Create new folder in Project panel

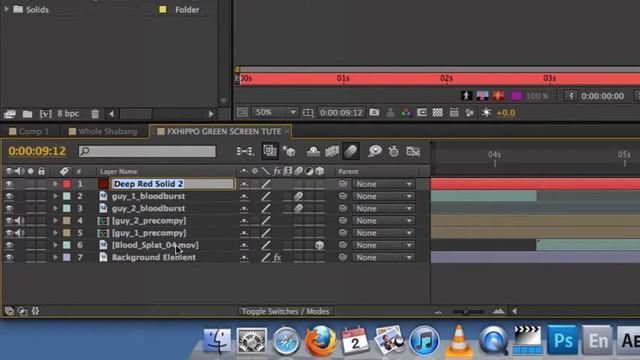click(27, 114)
